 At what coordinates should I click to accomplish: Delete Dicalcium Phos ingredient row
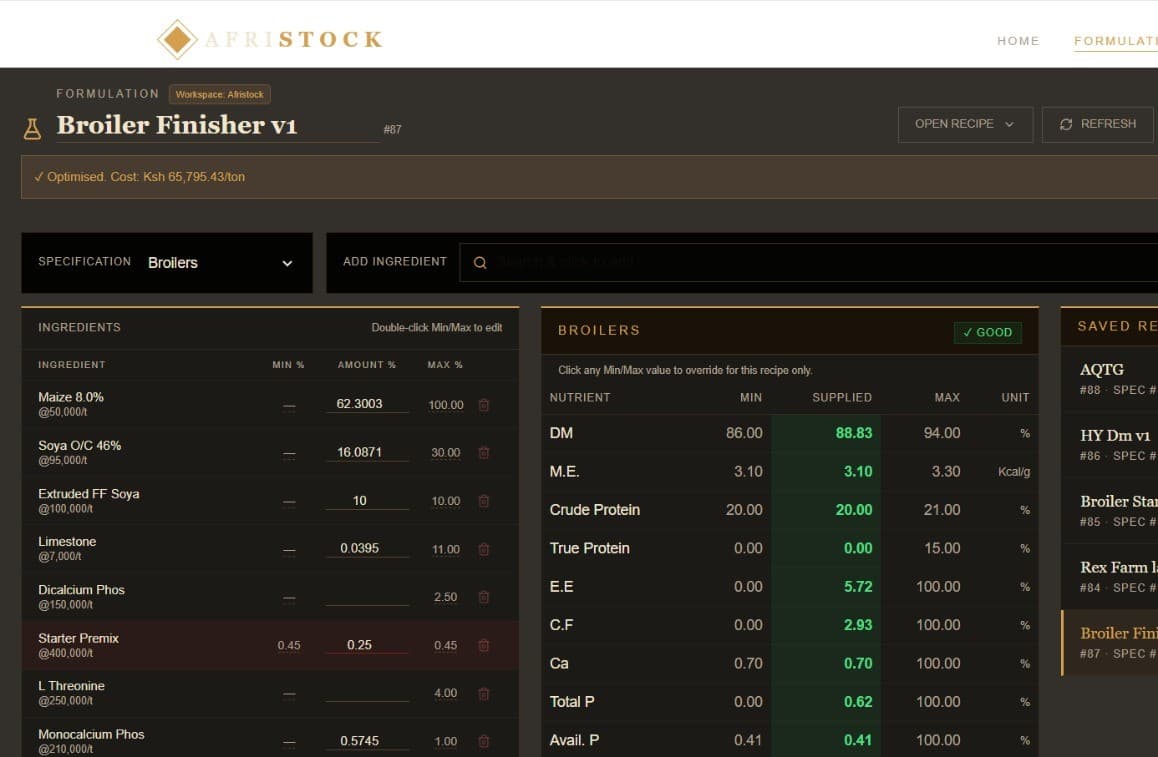pos(484,597)
